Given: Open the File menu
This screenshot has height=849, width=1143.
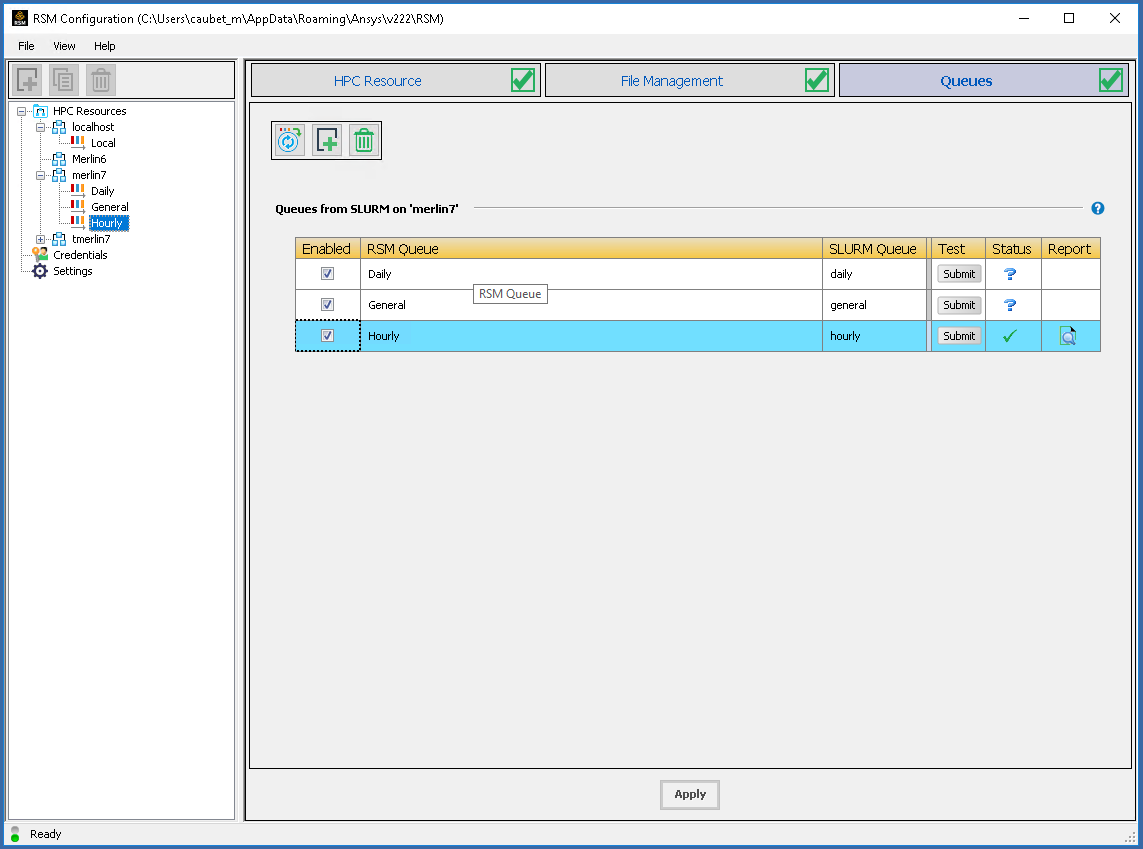Looking at the screenshot, I should [x=26, y=46].
